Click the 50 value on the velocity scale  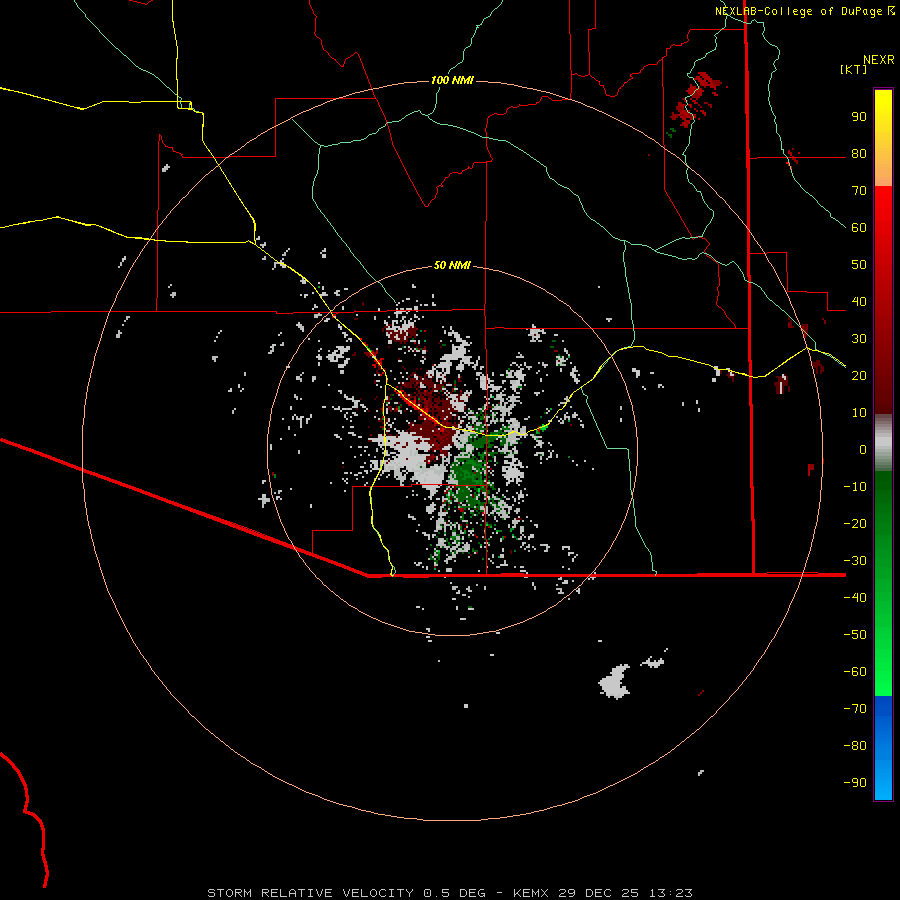(859, 265)
